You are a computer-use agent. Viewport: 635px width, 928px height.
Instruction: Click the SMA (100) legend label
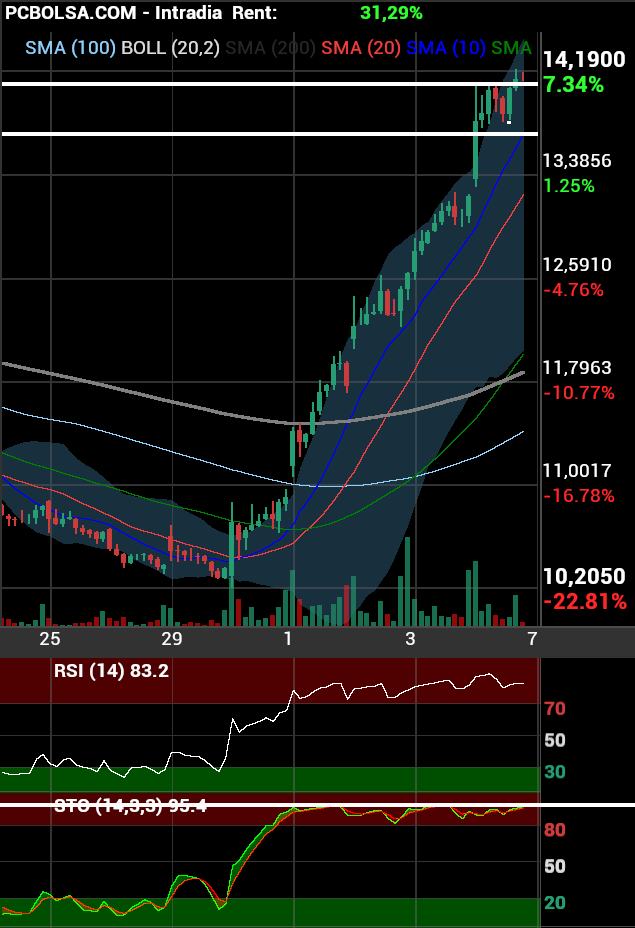[70, 48]
